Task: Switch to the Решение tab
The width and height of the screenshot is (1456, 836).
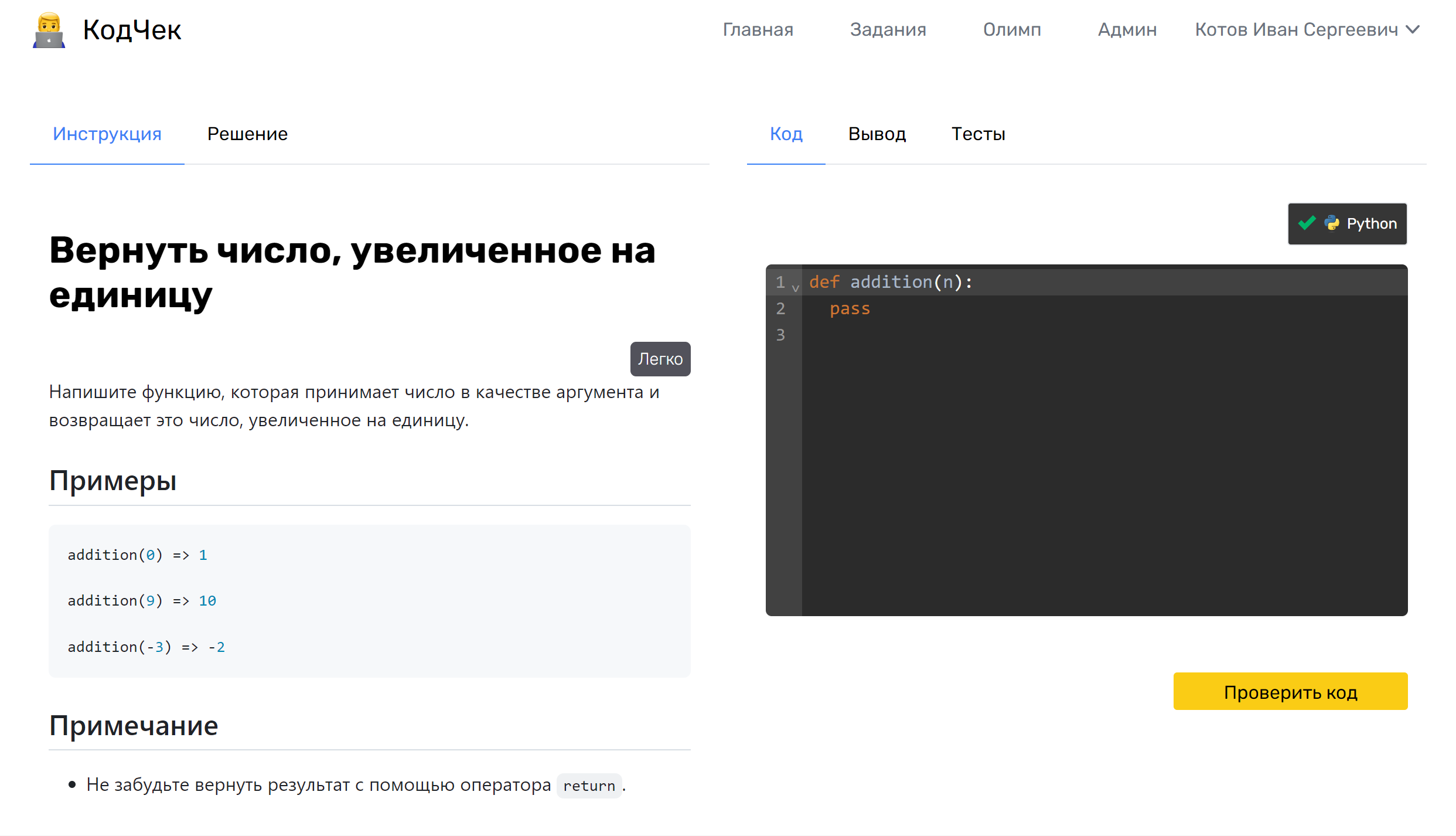Action: click(247, 134)
